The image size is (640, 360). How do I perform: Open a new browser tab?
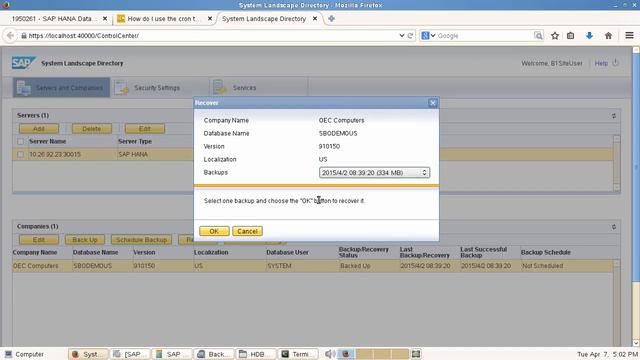click(331, 18)
